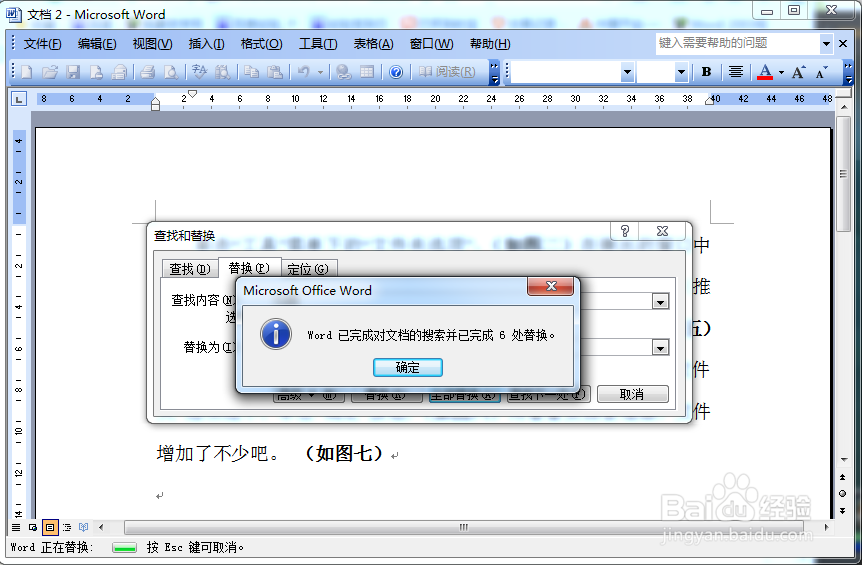
Task: Click the New blank document icon
Action: [26, 72]
